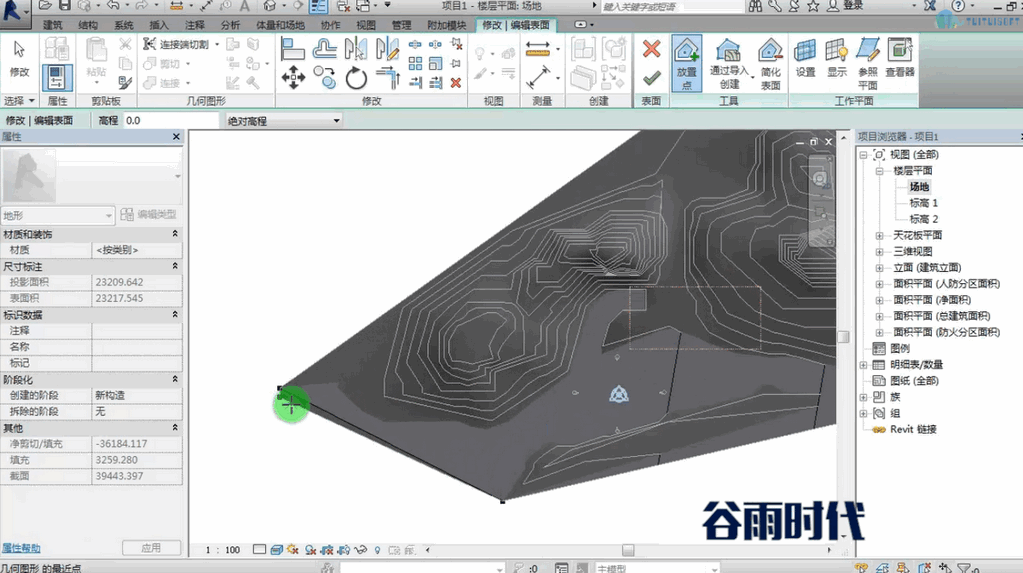
Task: Click 编辑类型 (Edit Type) button
Action: tap(149, 215)
